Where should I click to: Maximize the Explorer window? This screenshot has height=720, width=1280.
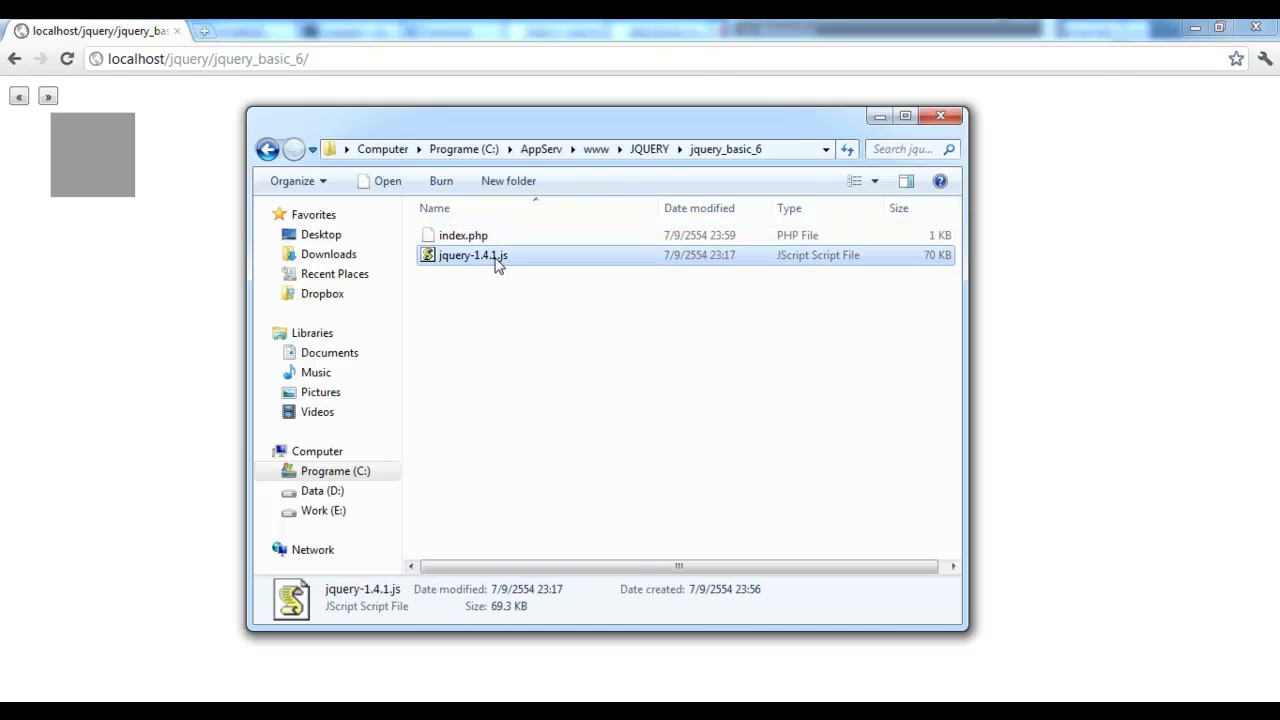(906, 116)
